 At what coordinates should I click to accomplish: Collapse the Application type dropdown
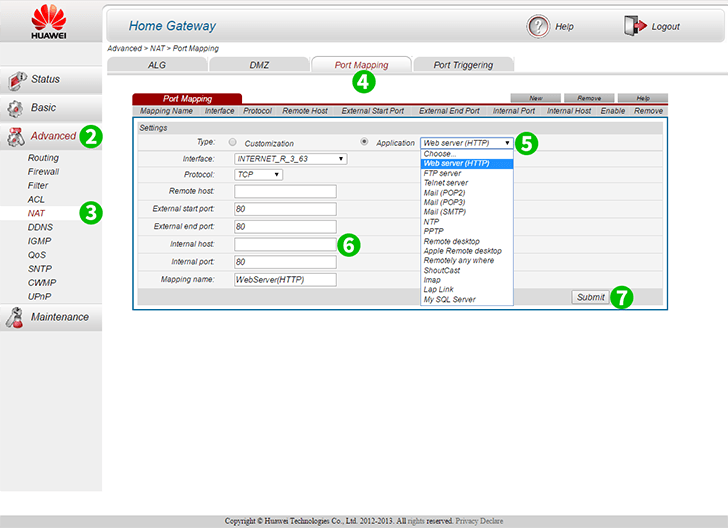pyautogui.click(x=467, y=143)
